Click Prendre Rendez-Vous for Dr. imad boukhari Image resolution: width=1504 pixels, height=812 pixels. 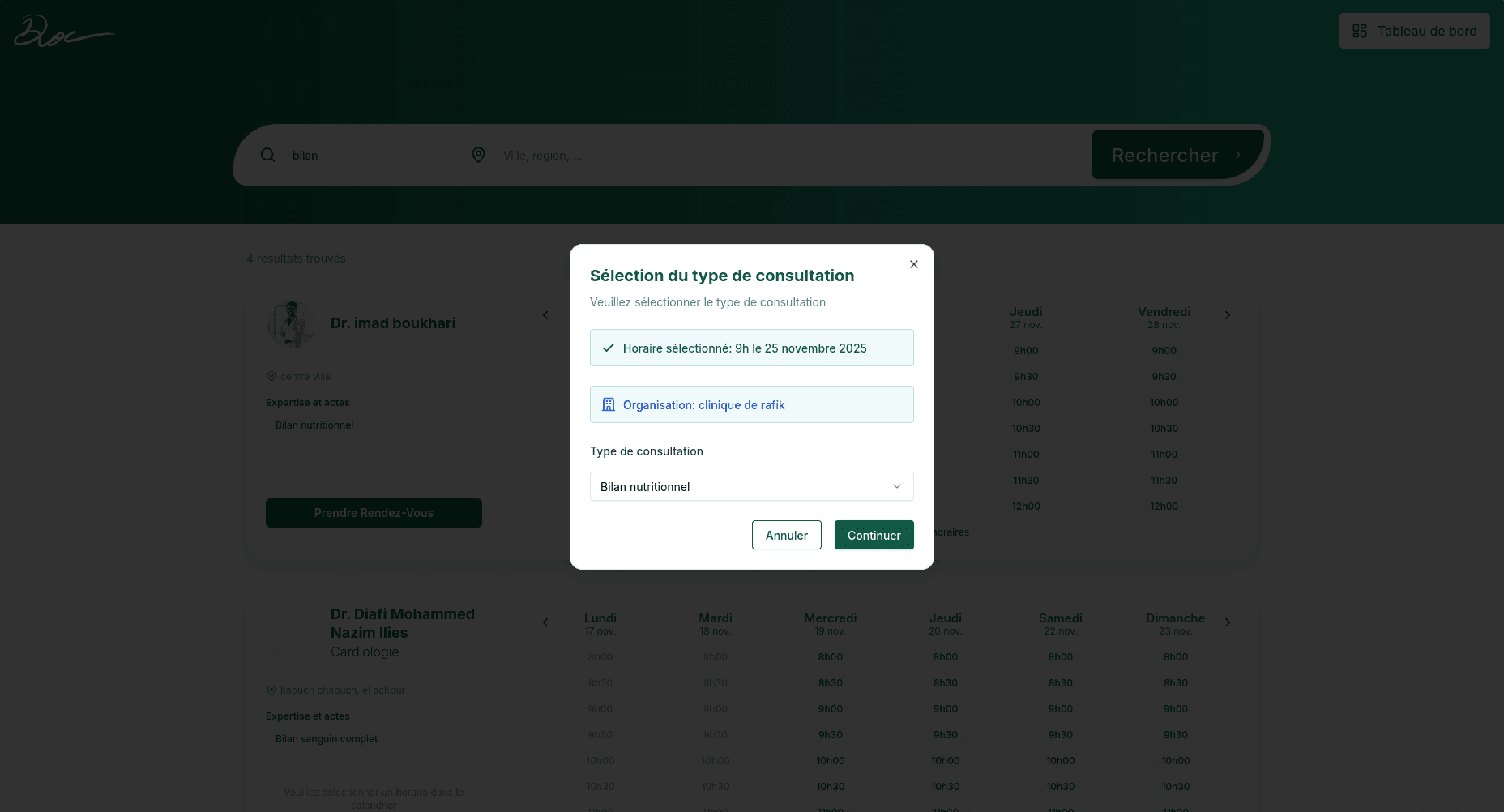pos(374,513)
